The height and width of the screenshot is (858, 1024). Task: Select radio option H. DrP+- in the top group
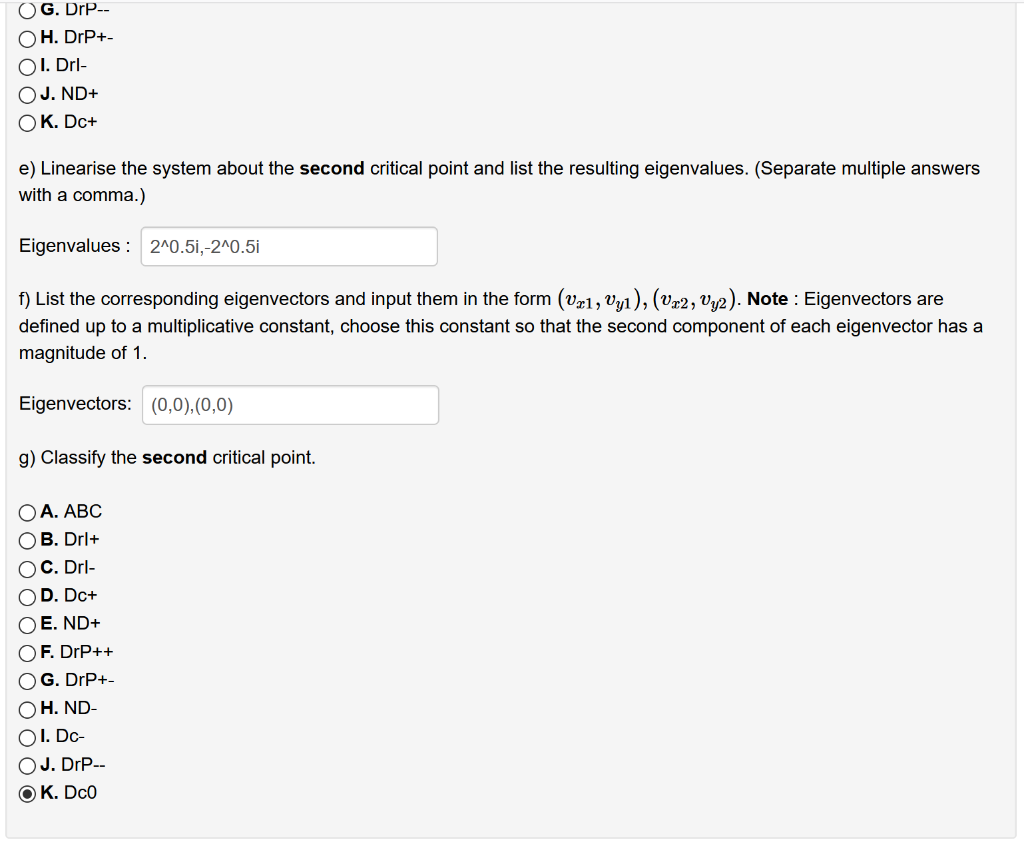[x=25, y=37]
